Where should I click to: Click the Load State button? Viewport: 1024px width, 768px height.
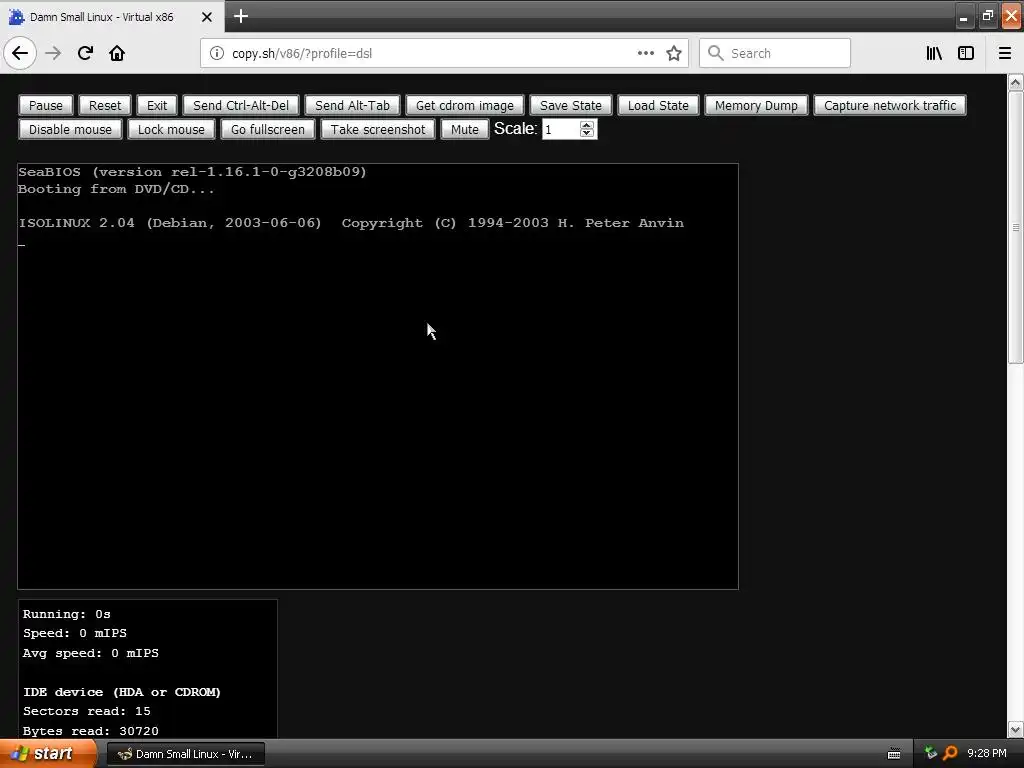(658, 105)
